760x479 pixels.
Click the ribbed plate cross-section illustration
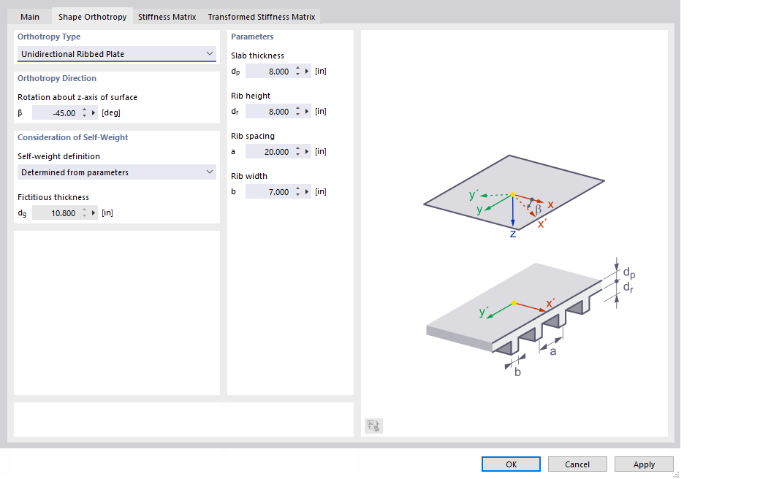(x=531, y=318)
